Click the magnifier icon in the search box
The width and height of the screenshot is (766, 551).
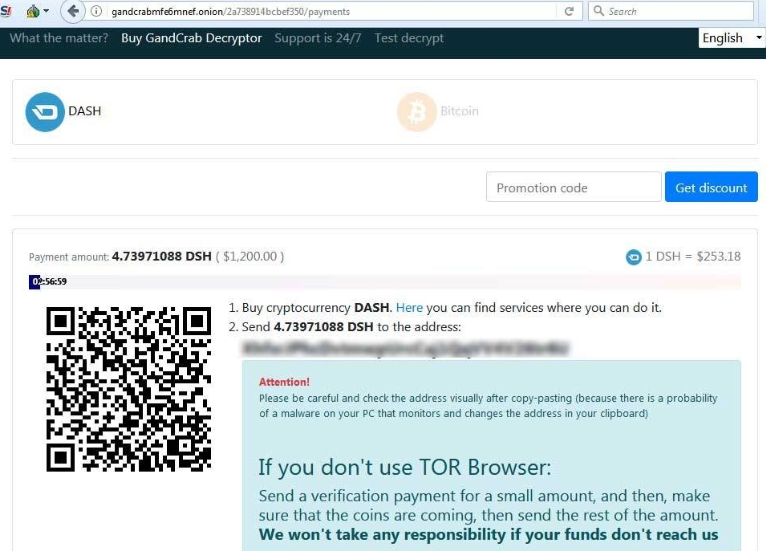[x=598, y=11]
